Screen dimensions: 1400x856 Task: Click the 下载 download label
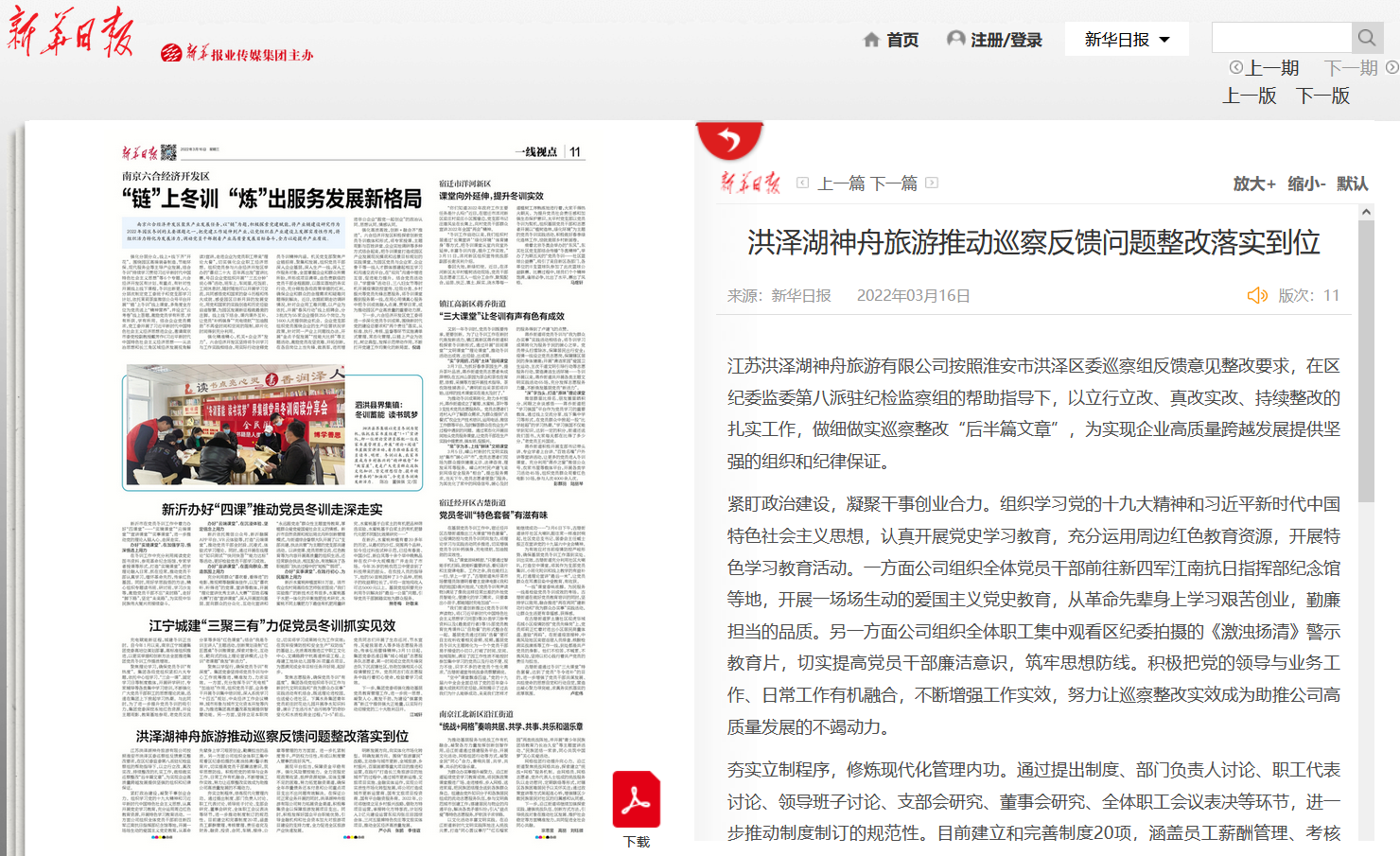point(637,842)
